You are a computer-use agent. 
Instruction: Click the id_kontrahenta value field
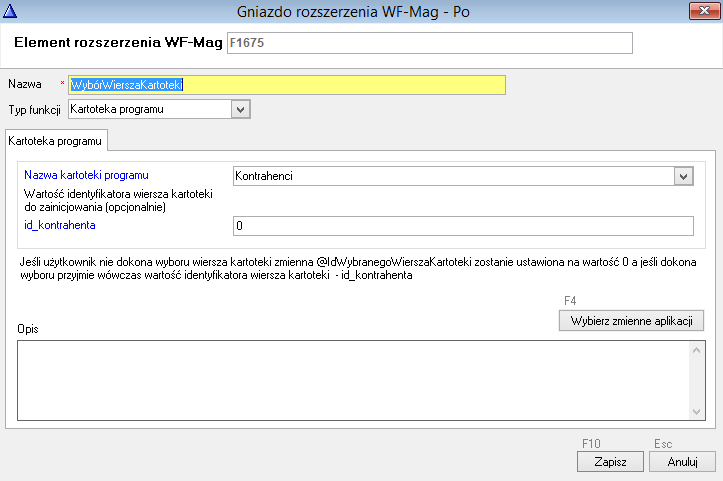click(x=463, y=226)
